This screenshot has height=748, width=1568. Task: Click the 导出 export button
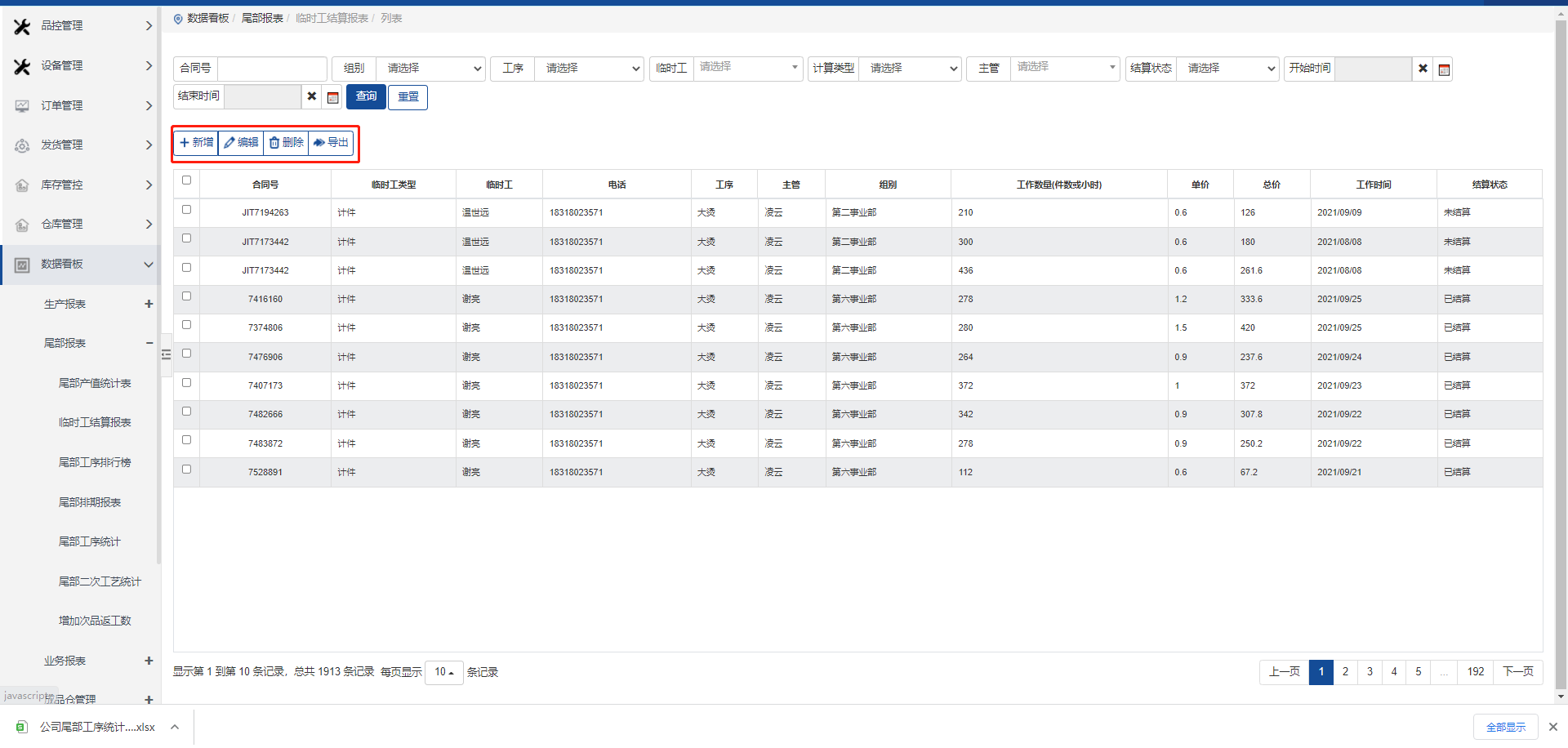331,143
